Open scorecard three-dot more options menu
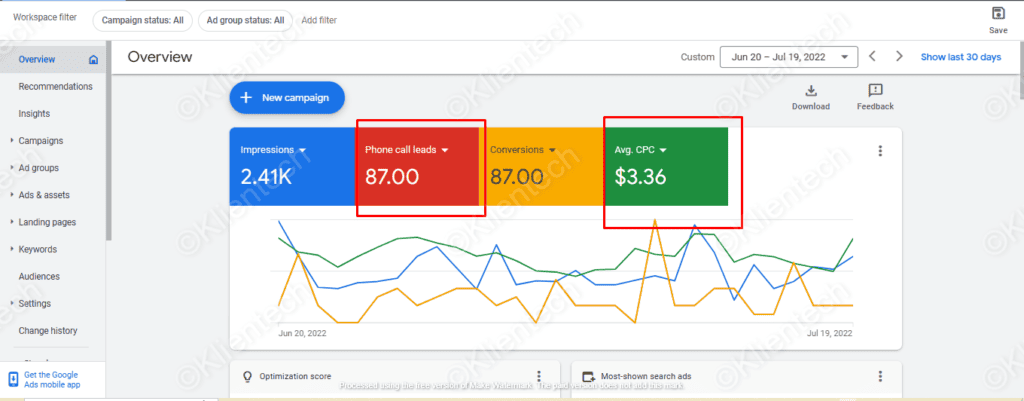 880,151
